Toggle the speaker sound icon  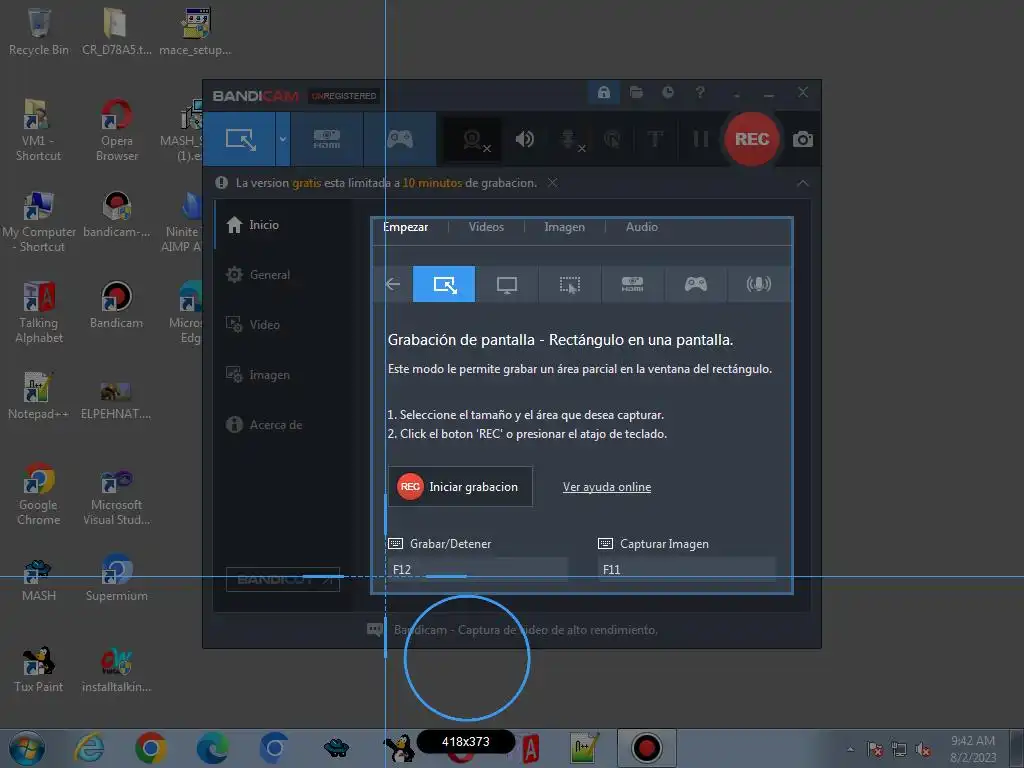pyautogui.click(x=524, y=139)
